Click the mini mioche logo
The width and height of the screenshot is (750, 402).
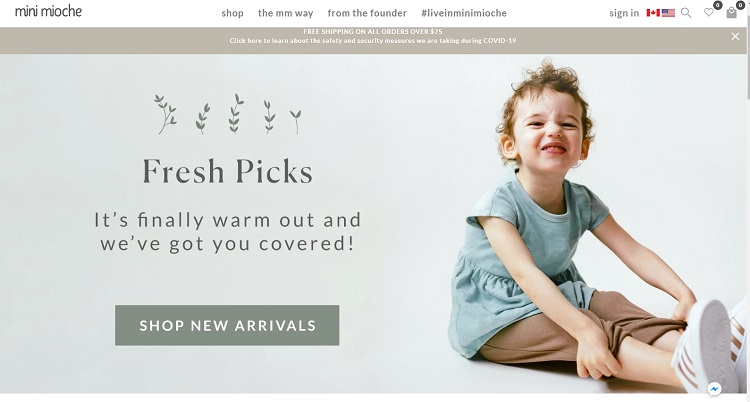point(48,11)
